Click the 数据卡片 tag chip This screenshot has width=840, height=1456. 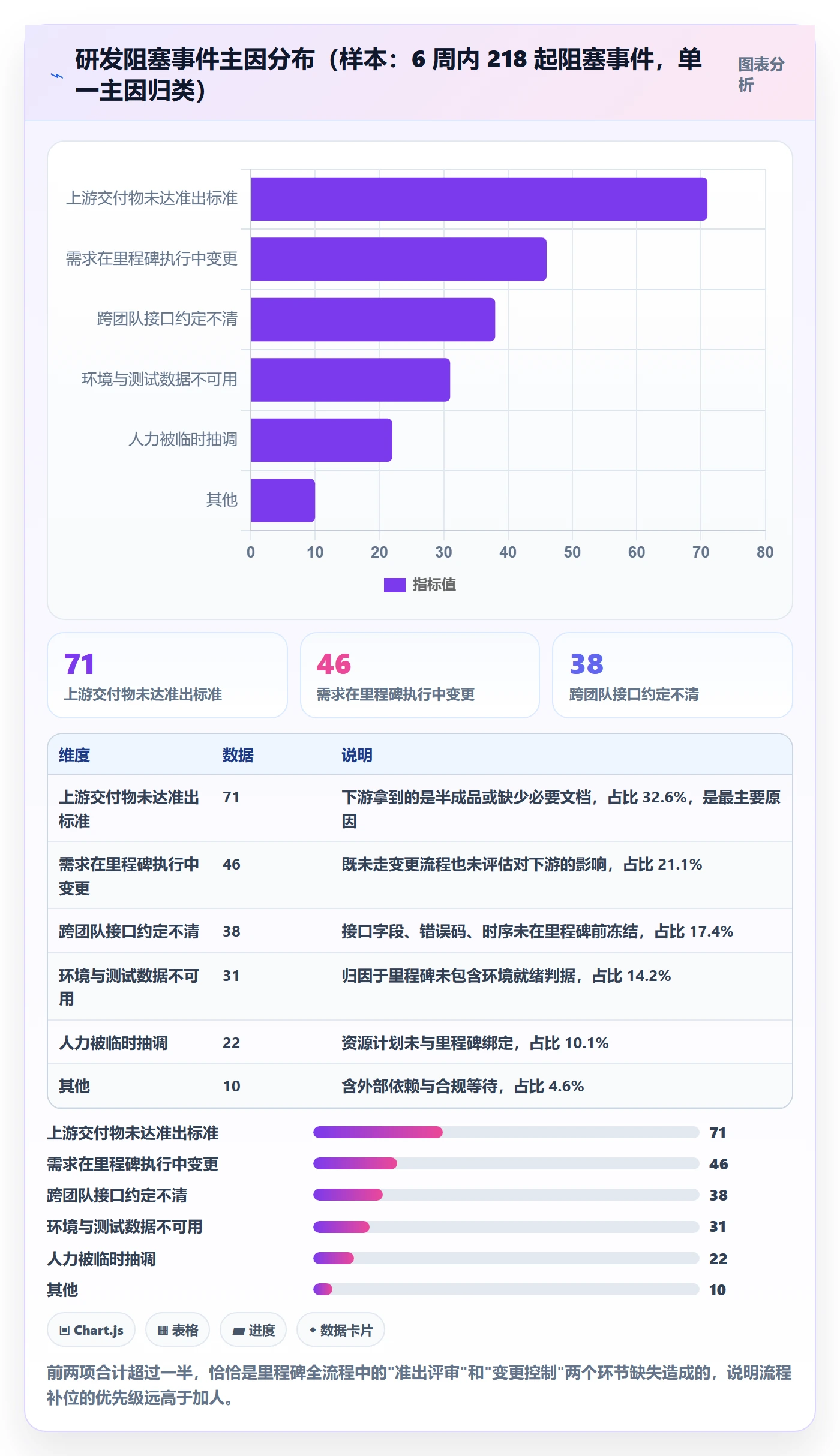click(x=341, y=1330)
